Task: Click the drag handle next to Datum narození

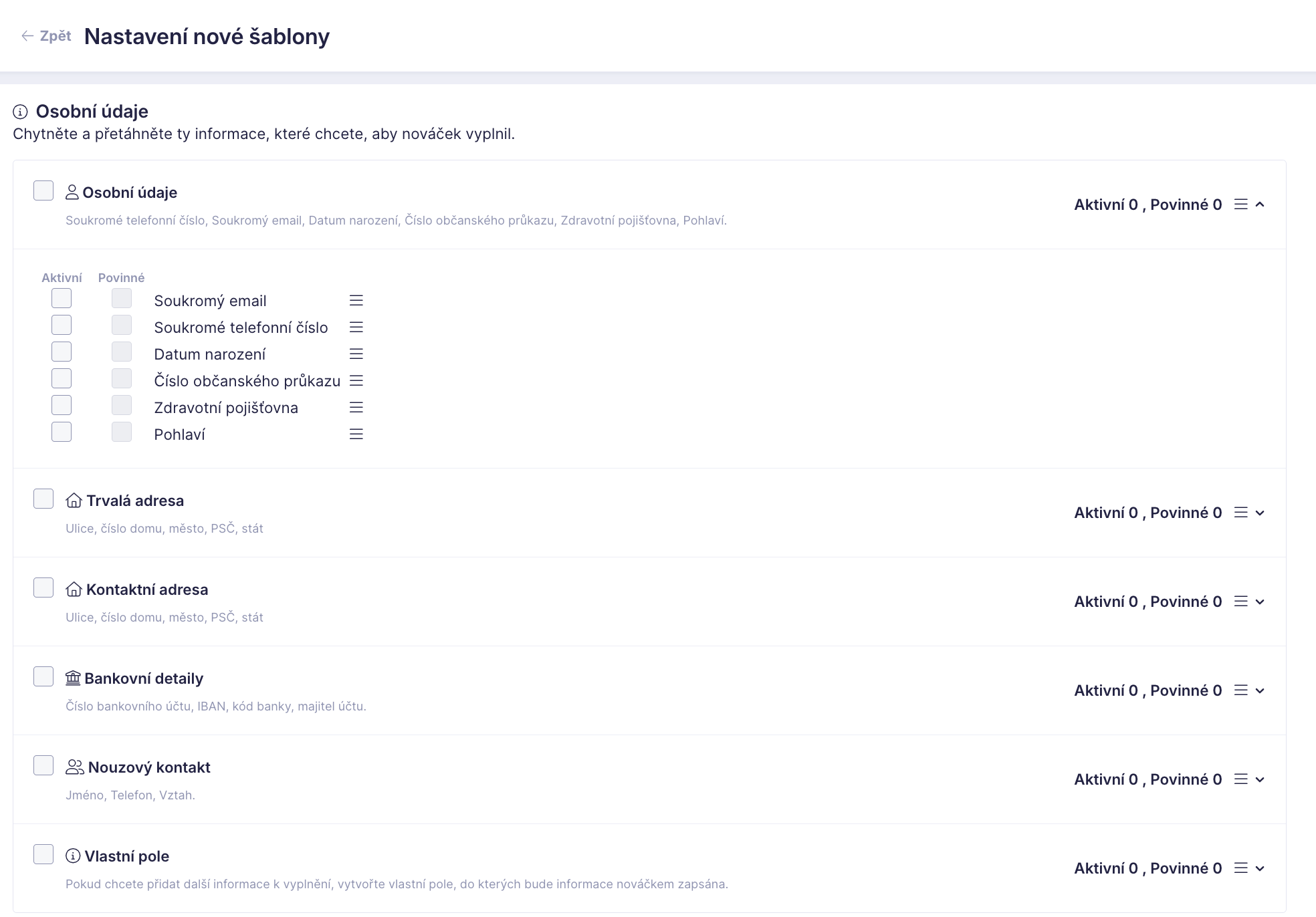Action: 356,354
